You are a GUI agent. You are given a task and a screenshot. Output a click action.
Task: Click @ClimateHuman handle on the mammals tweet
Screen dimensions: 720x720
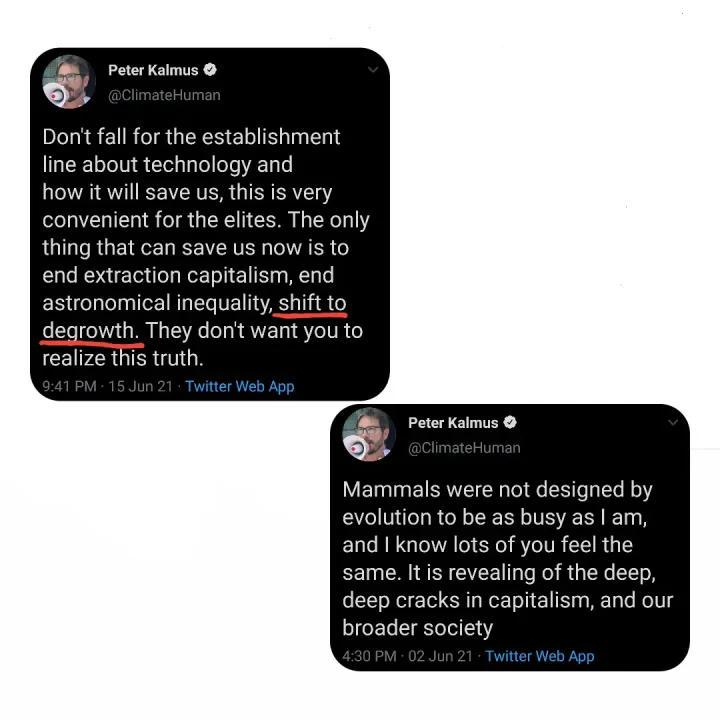pyautogui.click(x=464, y=448)
